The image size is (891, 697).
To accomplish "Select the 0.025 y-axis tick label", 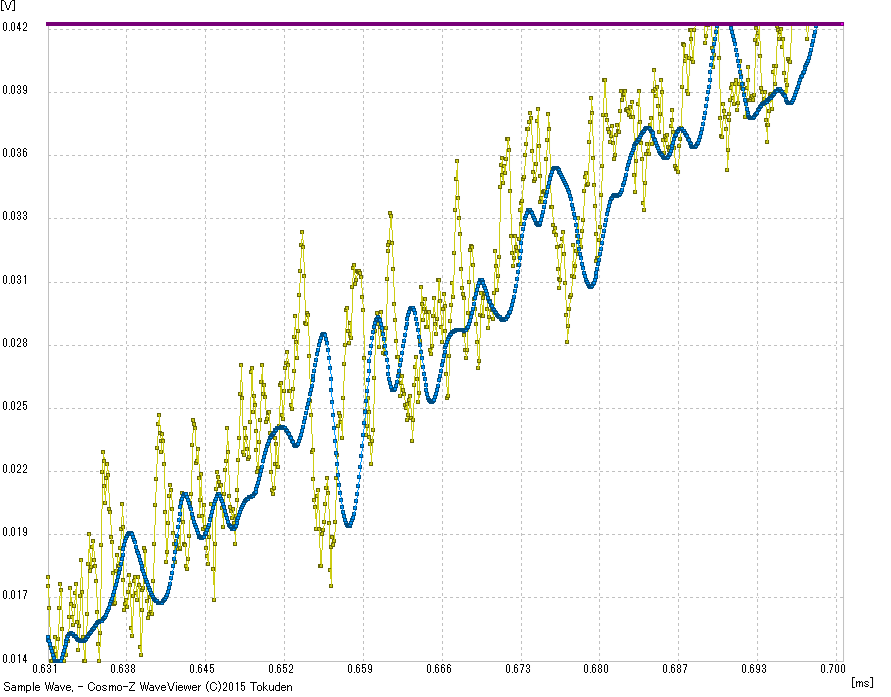I will click(15, 407).
